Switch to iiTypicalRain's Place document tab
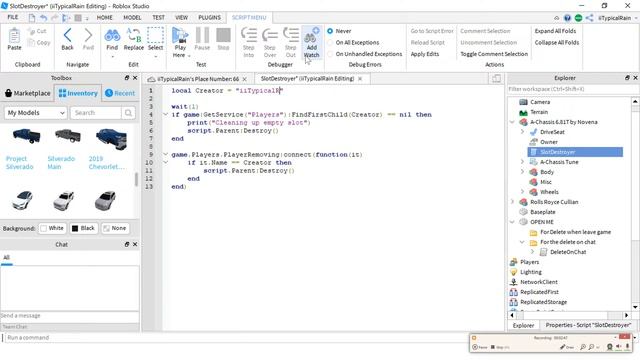The height and width of the screenshot is (360, 640). pyautogui.click(x=198, y=79)
